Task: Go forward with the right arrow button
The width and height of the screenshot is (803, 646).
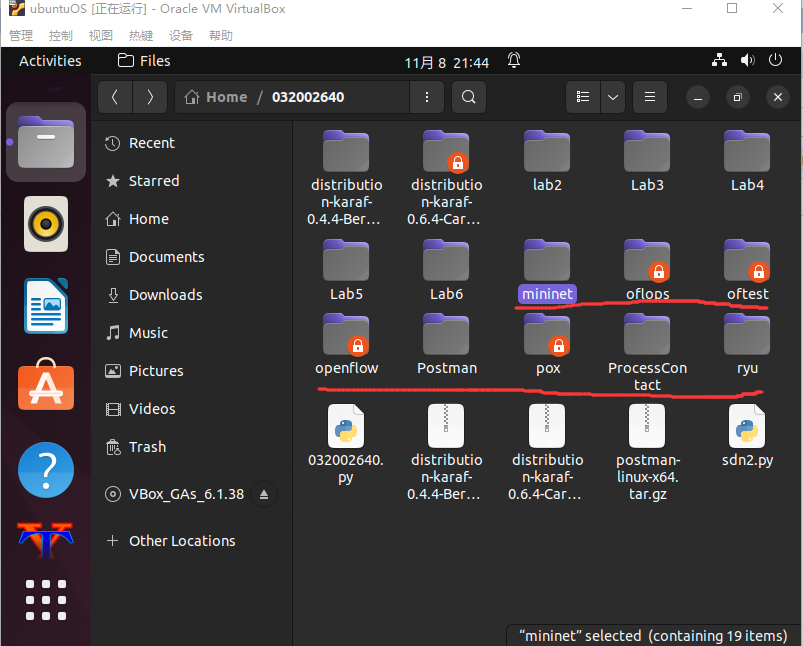Action: pos(150,97)
